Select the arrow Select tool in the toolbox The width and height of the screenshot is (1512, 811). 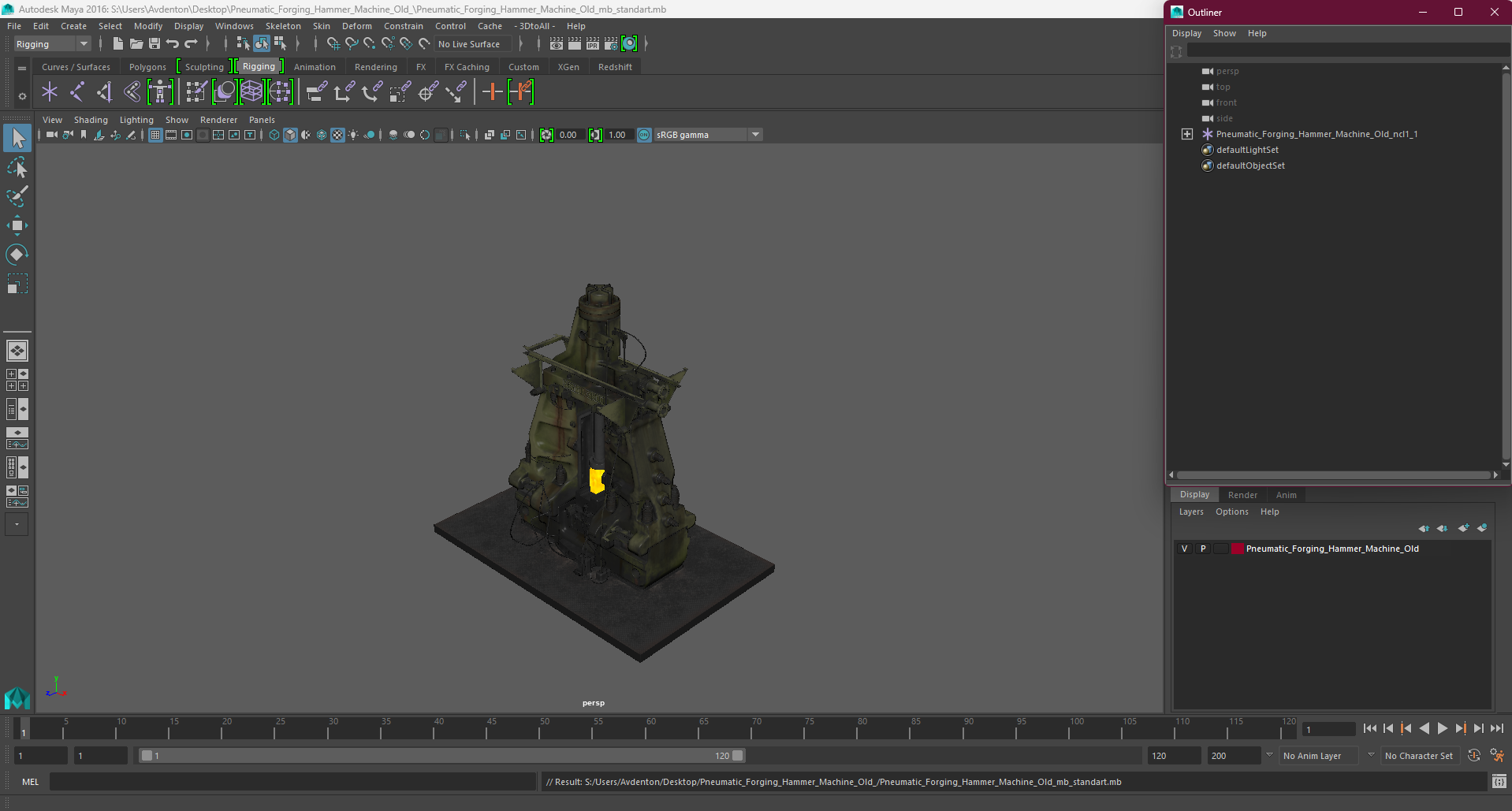point(17,138)
